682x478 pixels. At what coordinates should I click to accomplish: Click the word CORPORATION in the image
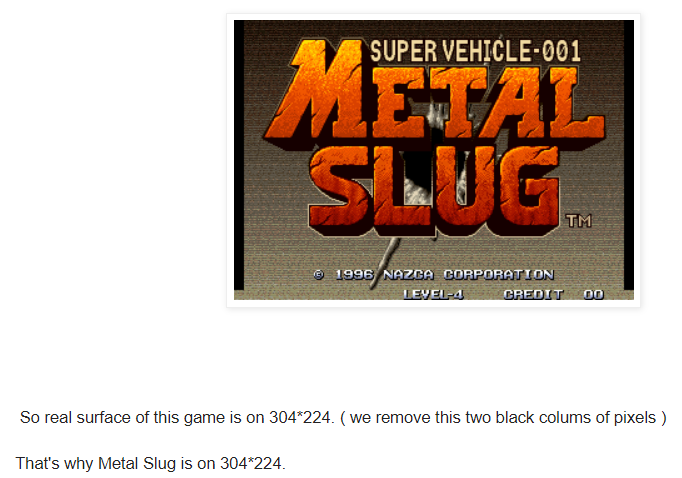pyautogui.click(x=498, y=275)
